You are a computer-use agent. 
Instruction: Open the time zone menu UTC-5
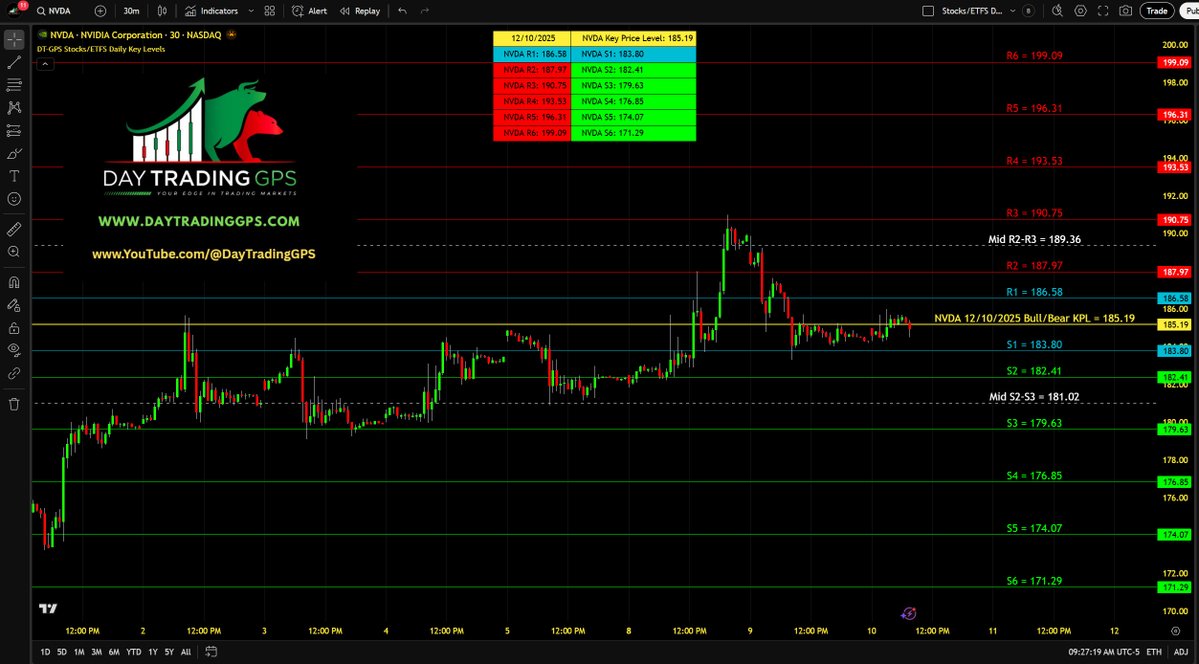pyautogui.click(x=1103, y=652)
